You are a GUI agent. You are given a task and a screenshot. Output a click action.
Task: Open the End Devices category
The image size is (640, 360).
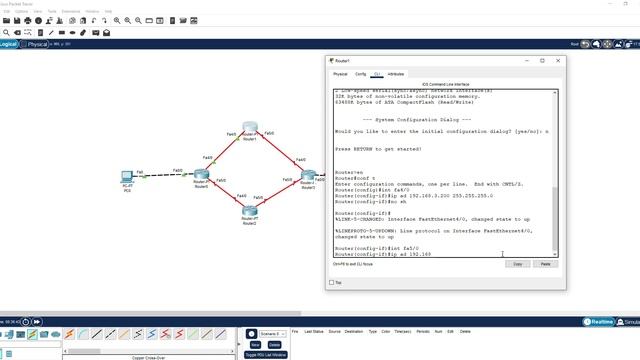coord(9,335)
